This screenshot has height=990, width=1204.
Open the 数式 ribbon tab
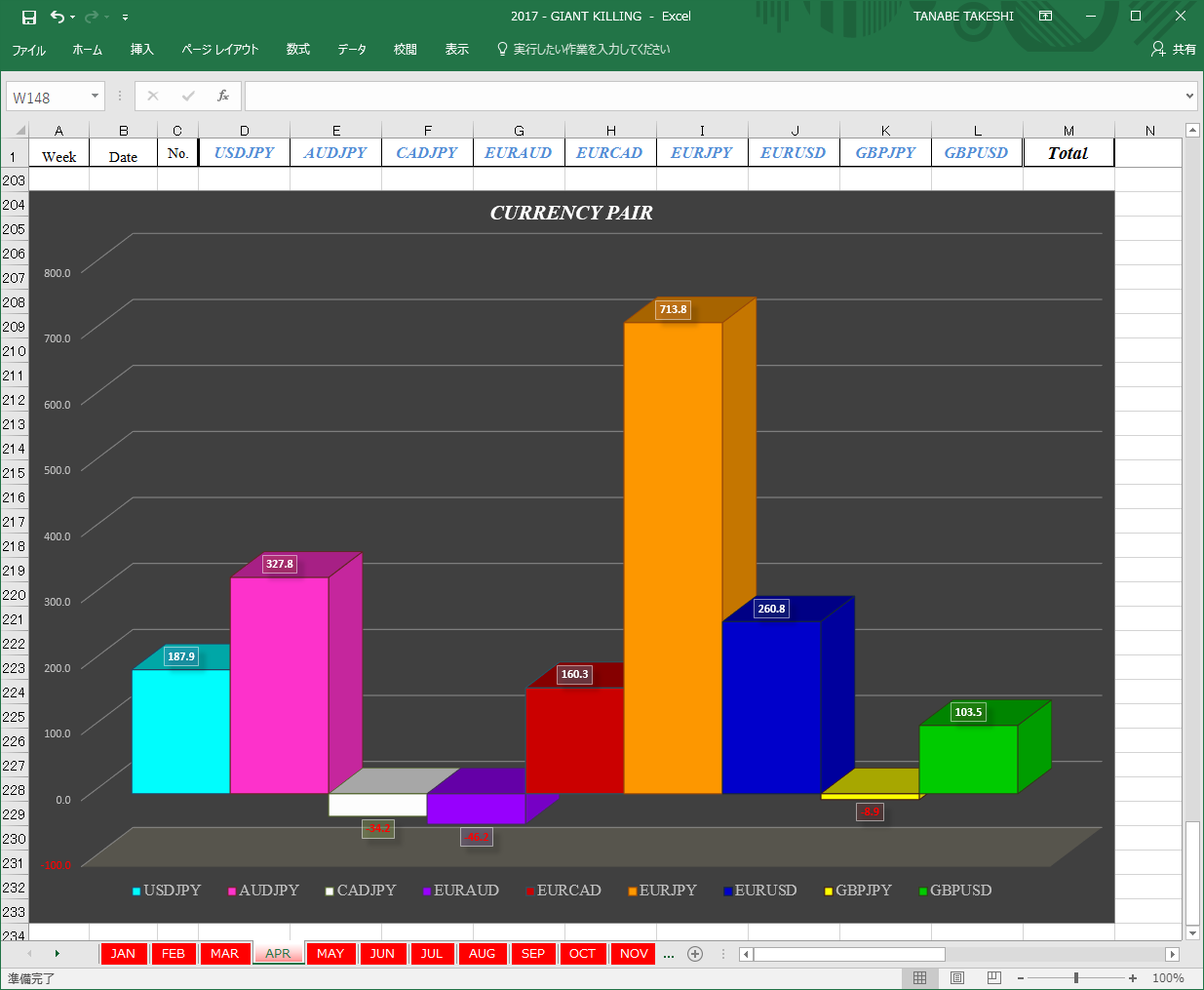tap(298, 49)
